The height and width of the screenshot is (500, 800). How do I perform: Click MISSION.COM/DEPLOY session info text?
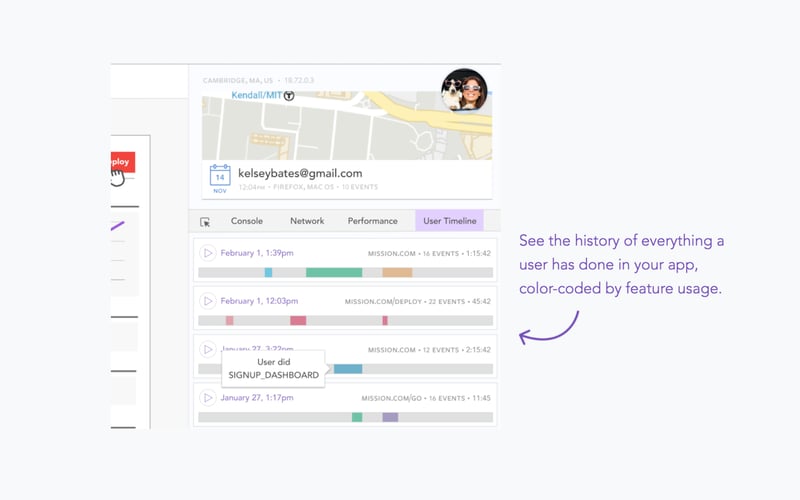417,302
